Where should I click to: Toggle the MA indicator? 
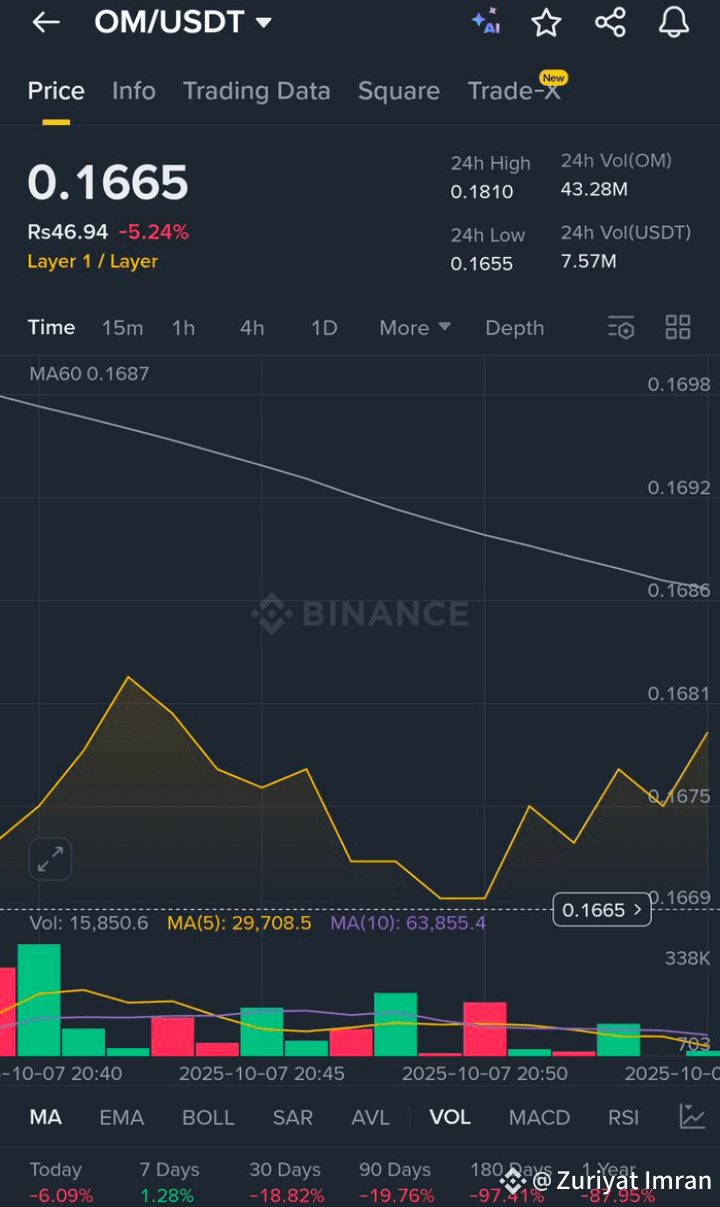pyautogui.click(x=45, y=1117)
